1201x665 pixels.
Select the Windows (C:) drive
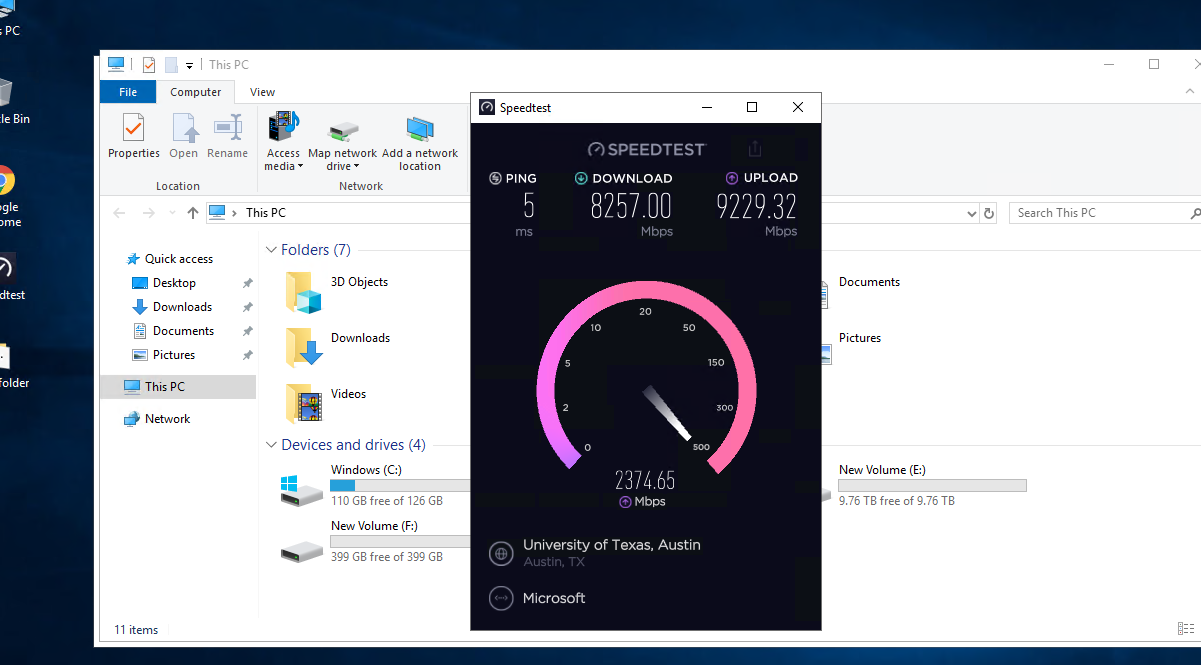[375, 485]
